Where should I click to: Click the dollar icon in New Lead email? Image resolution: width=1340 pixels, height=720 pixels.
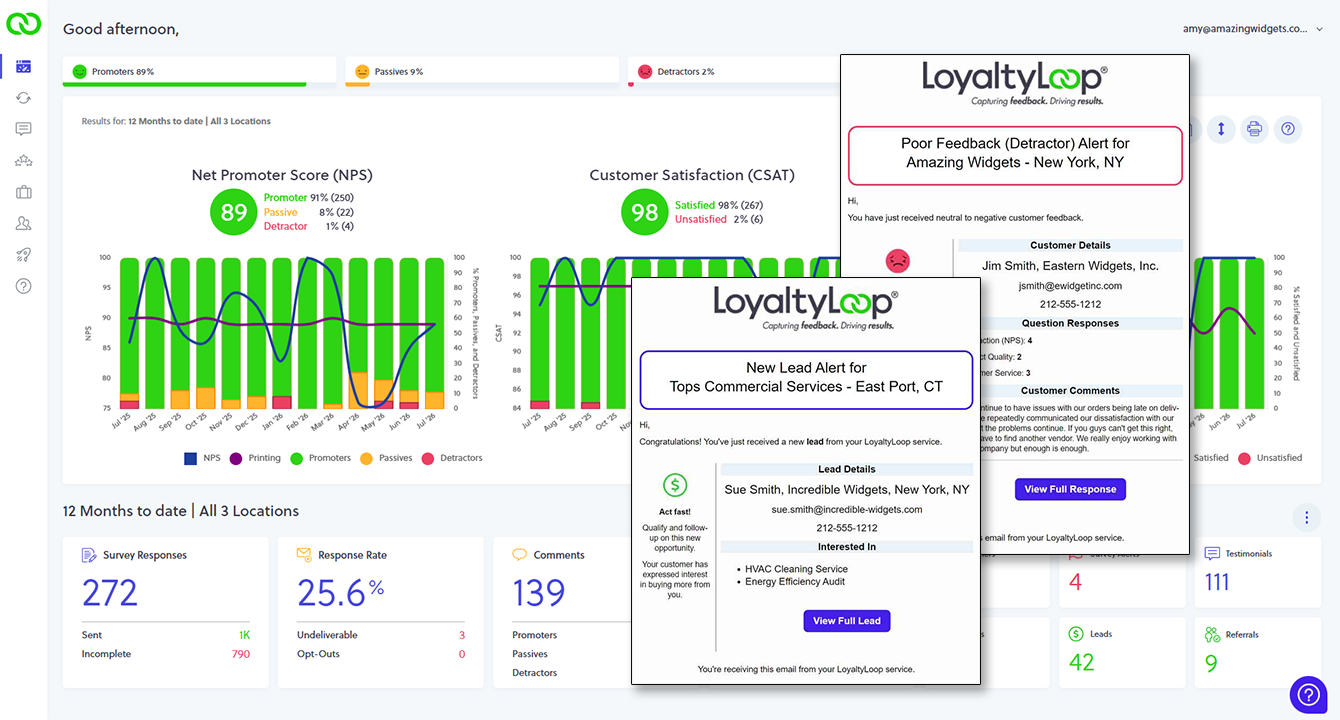(675, 486)
